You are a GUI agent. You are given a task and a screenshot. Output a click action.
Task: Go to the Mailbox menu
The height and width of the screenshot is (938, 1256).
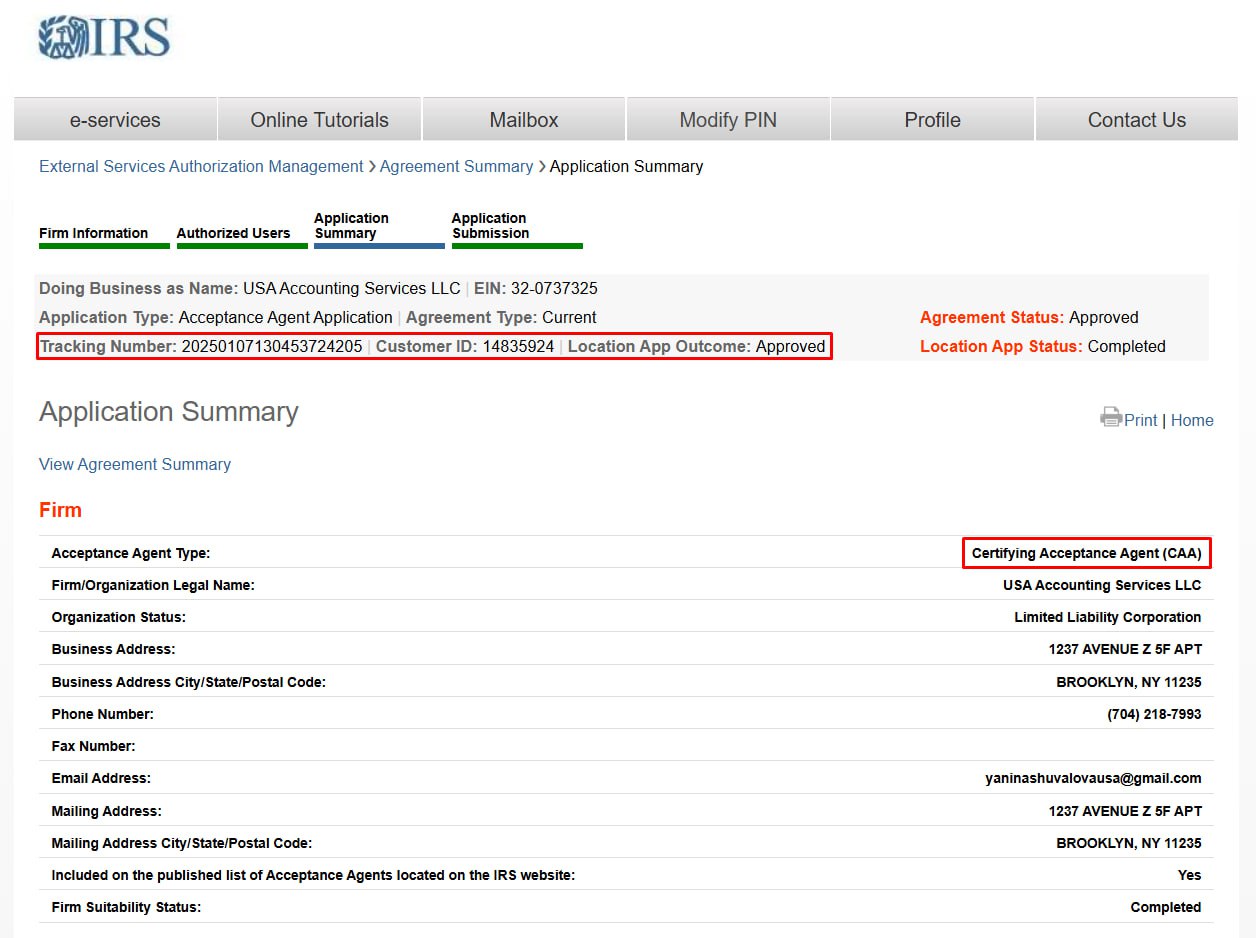524,120
